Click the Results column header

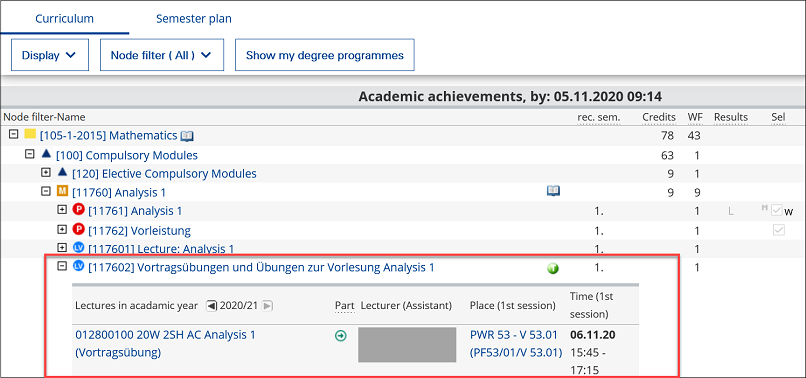(731, 117)
